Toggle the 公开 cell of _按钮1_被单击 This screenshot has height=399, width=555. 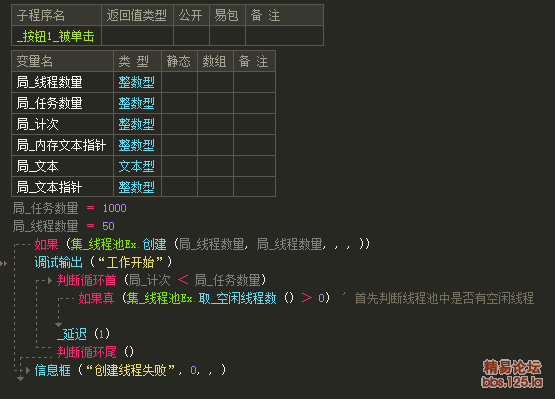(191, 36)
